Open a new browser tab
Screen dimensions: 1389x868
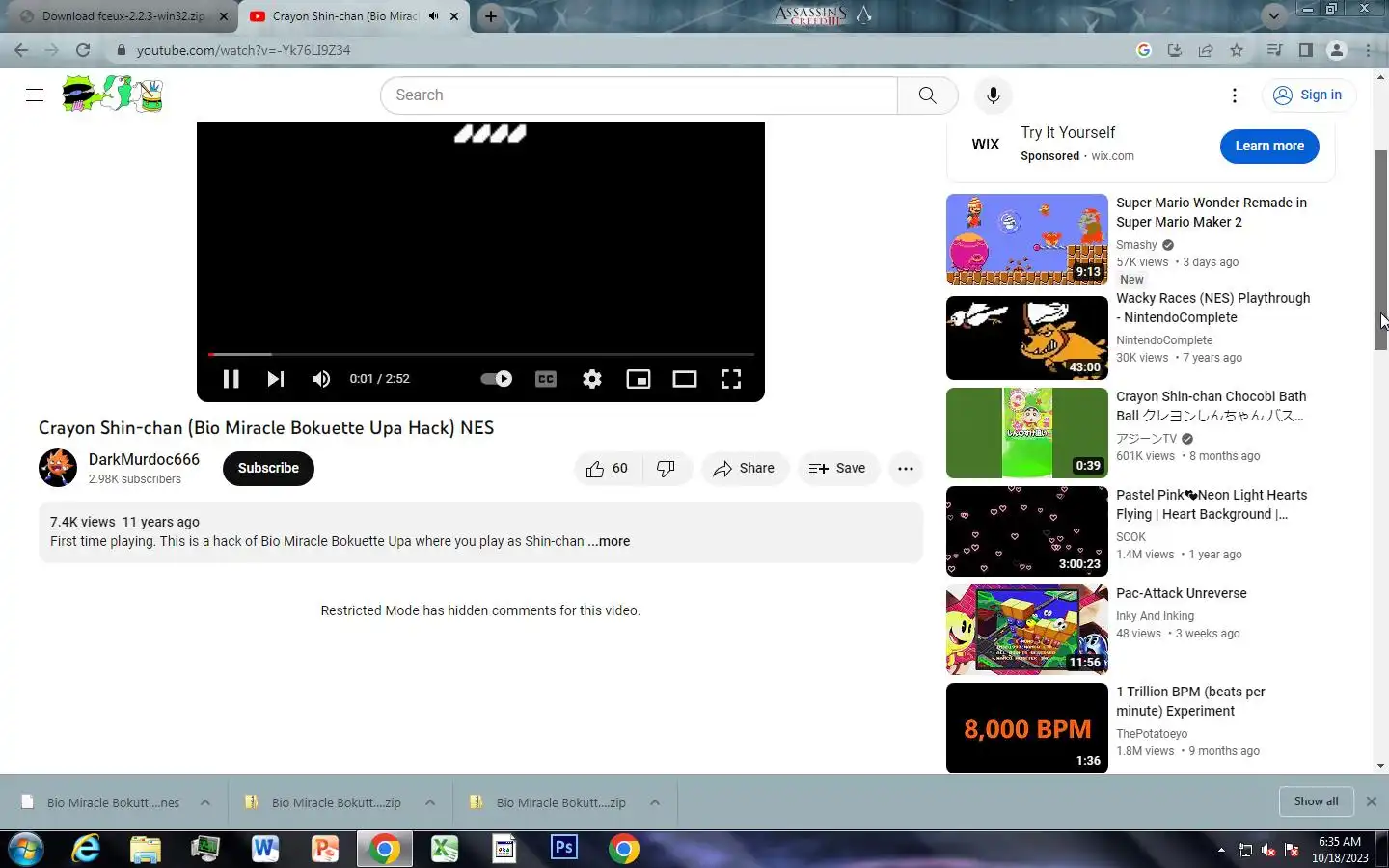(x=491, y=16)
